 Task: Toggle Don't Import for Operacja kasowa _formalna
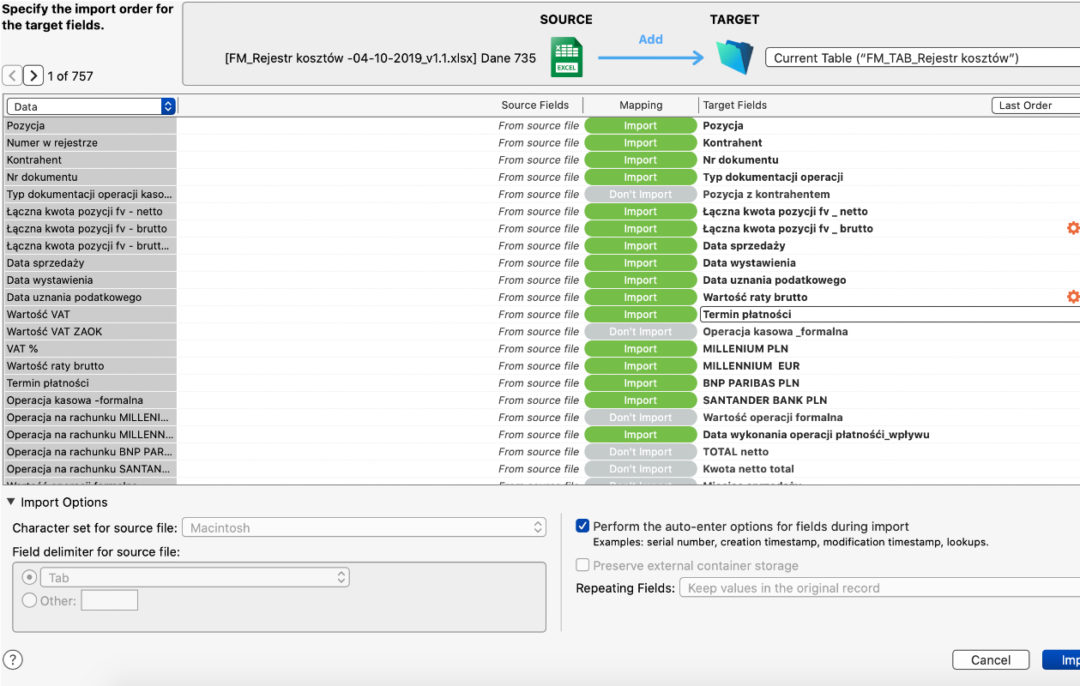[x=641, y=331]
